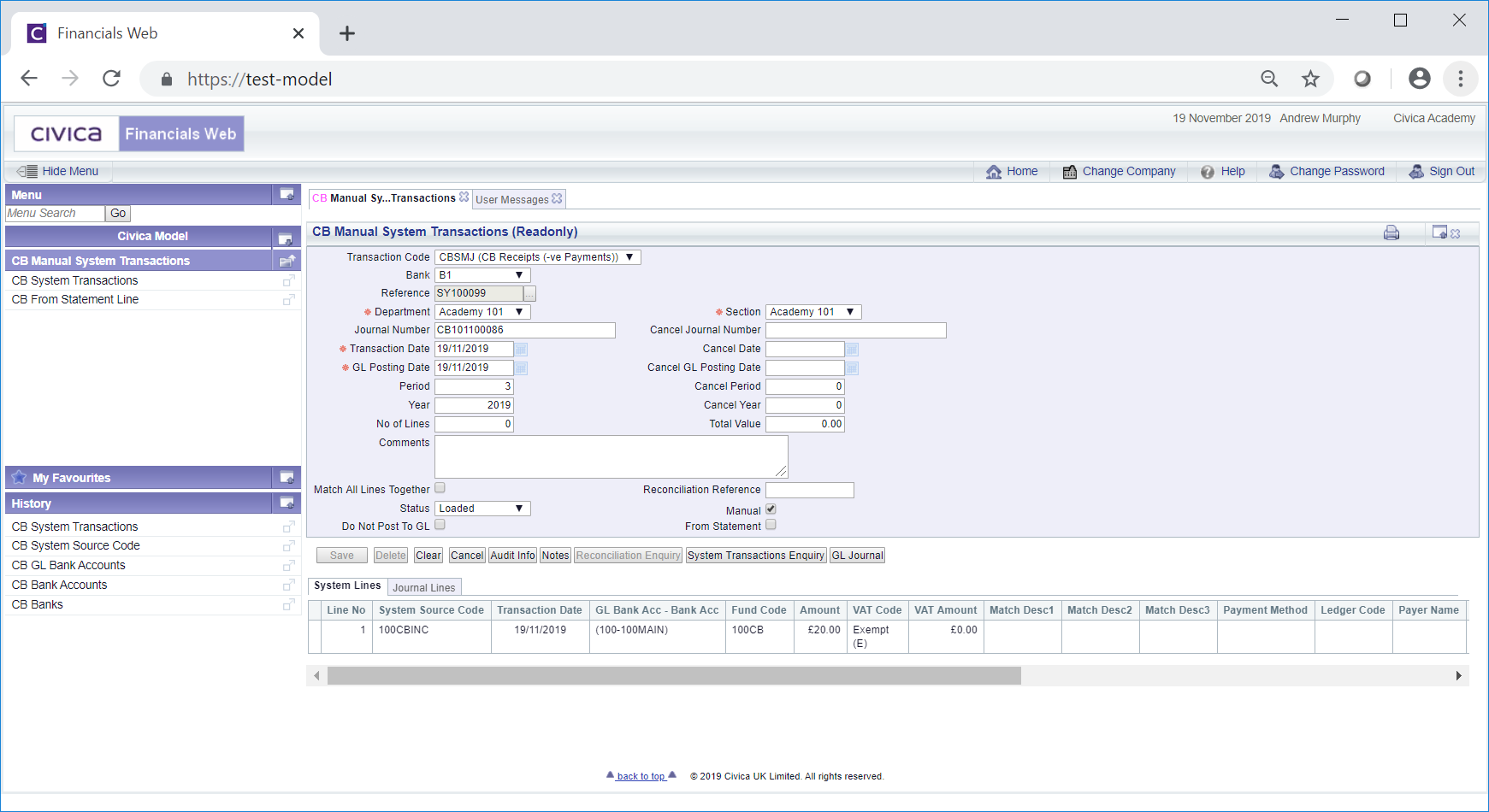Click the Menu panel header icon

coord(287,195)
